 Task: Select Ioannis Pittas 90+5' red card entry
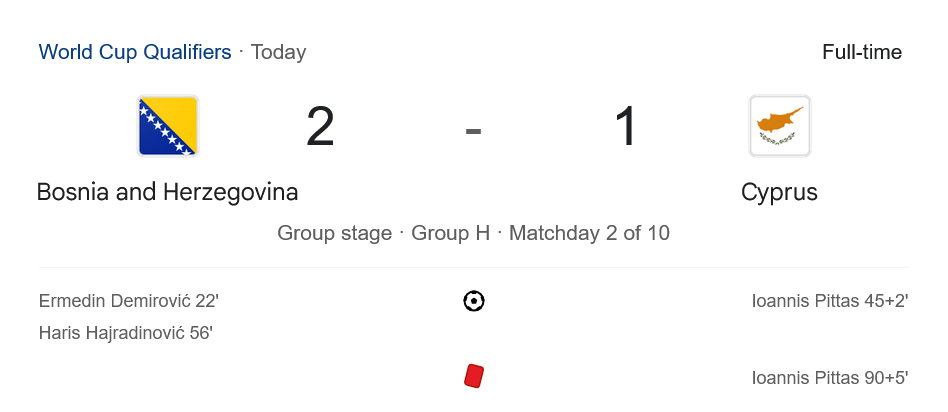pos(830,378)
